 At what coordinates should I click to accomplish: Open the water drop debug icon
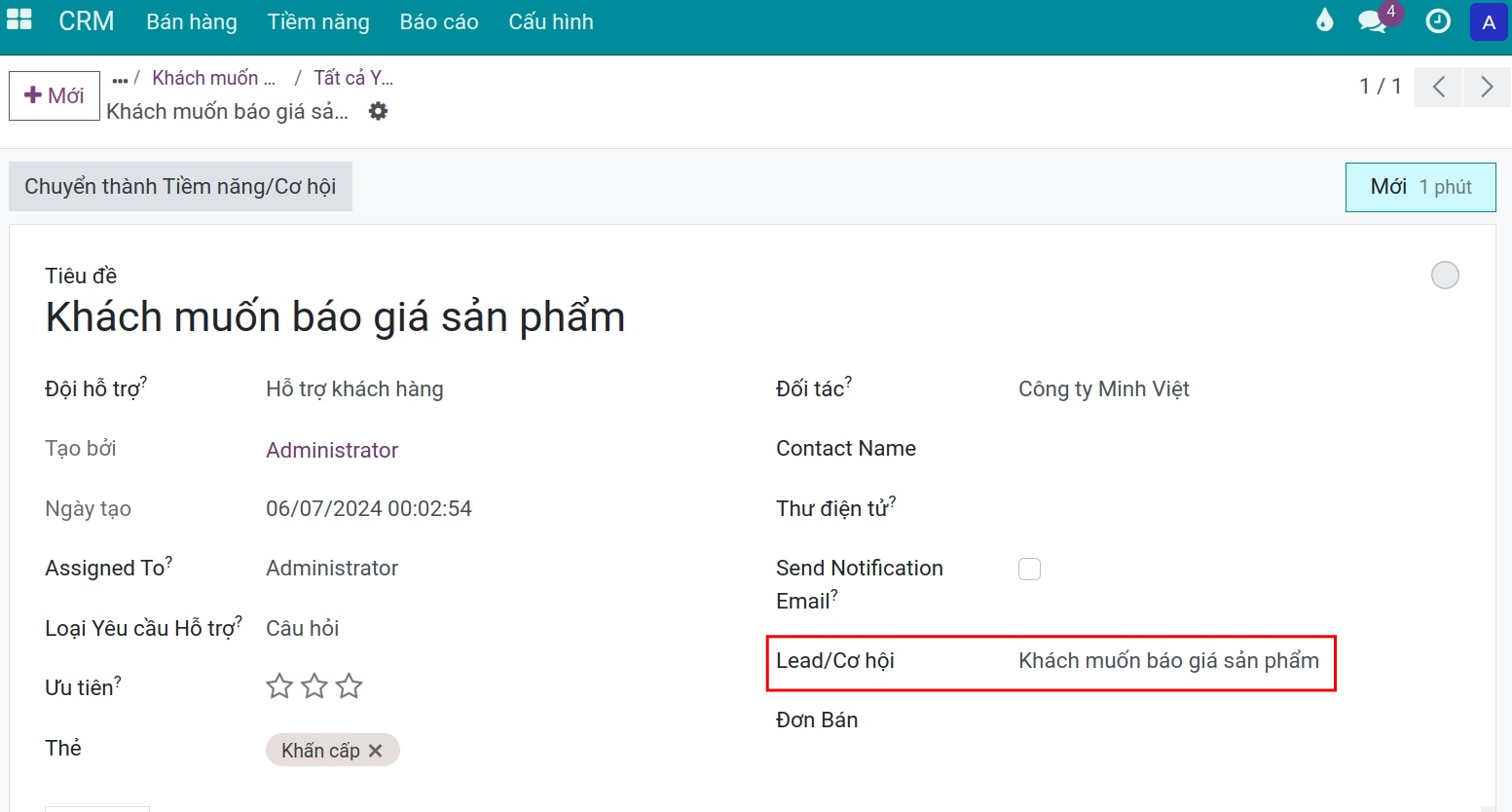[x=1324, y=20]
